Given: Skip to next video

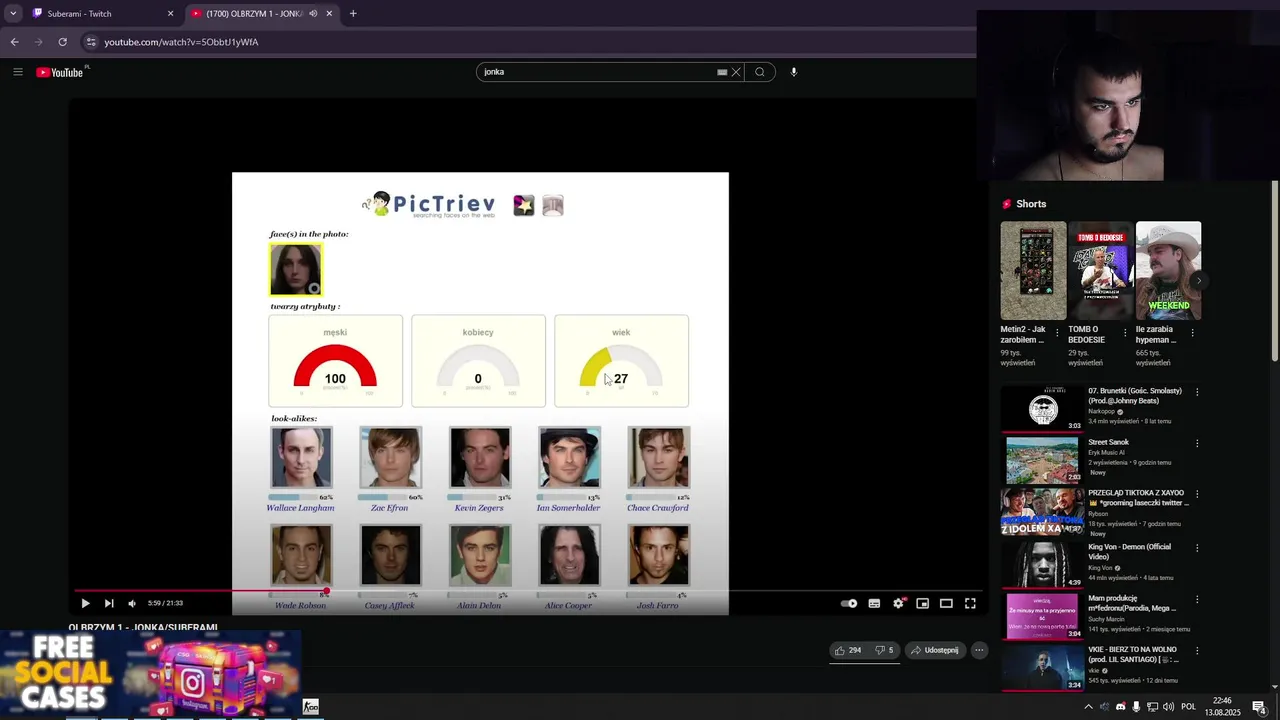Looking at the screenshot, I should coord(109,603).
